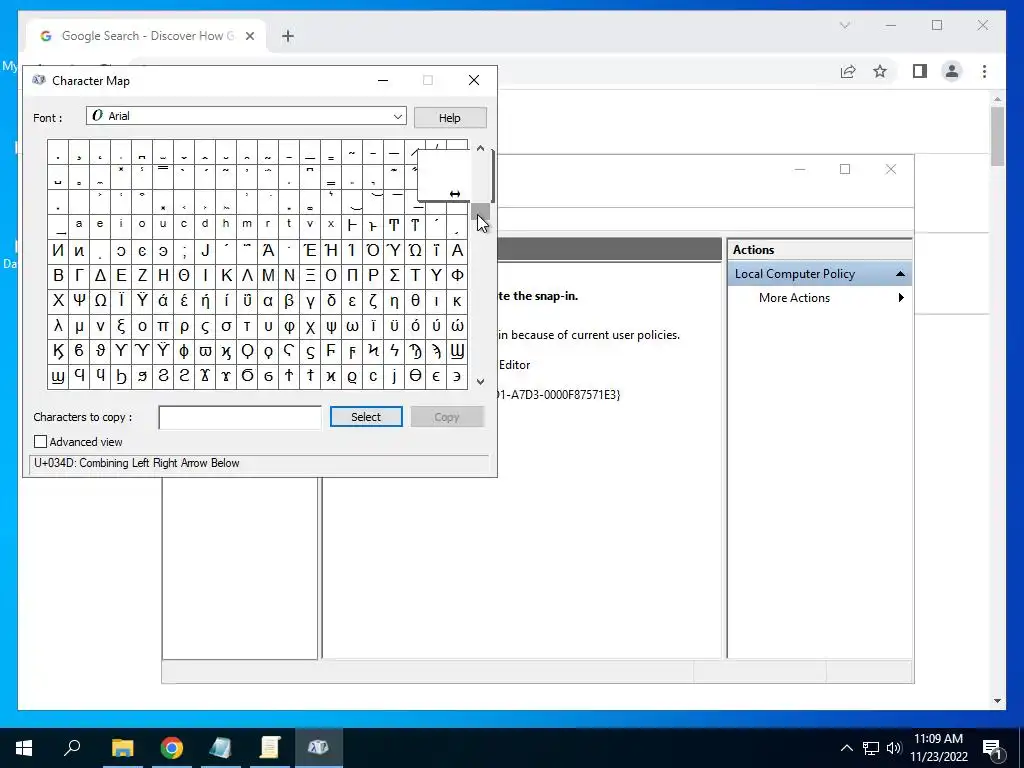Pick lowercase lambda λ character
The image size is (1024, 768).
click(58, 325)
